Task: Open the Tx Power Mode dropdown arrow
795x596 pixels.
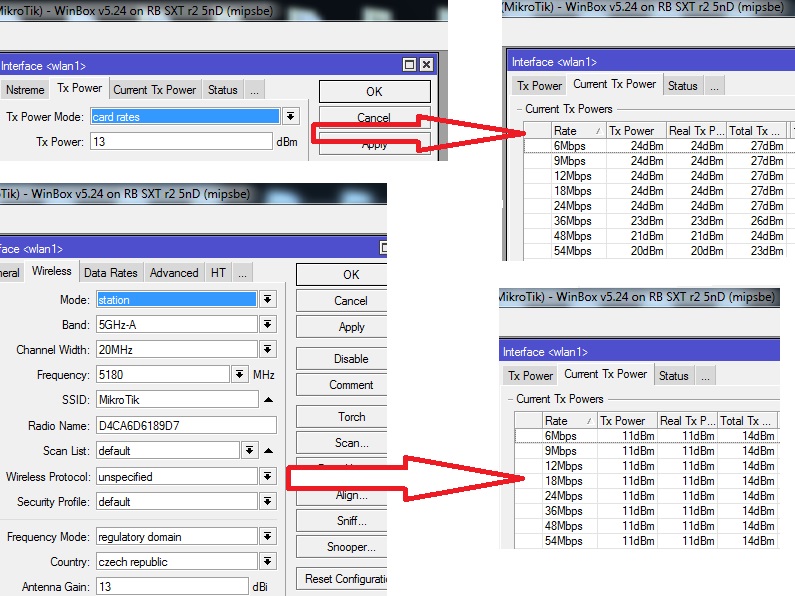Action: [x=291, y=117]
